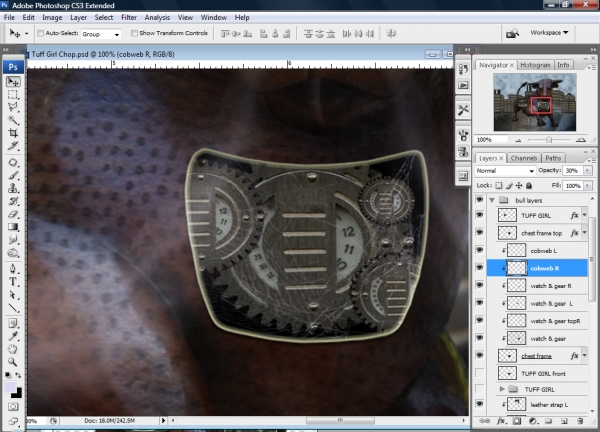Viewport: 600px width, 432px height.
Task: Open the Analysis menu
Action: tap(157, 18)
